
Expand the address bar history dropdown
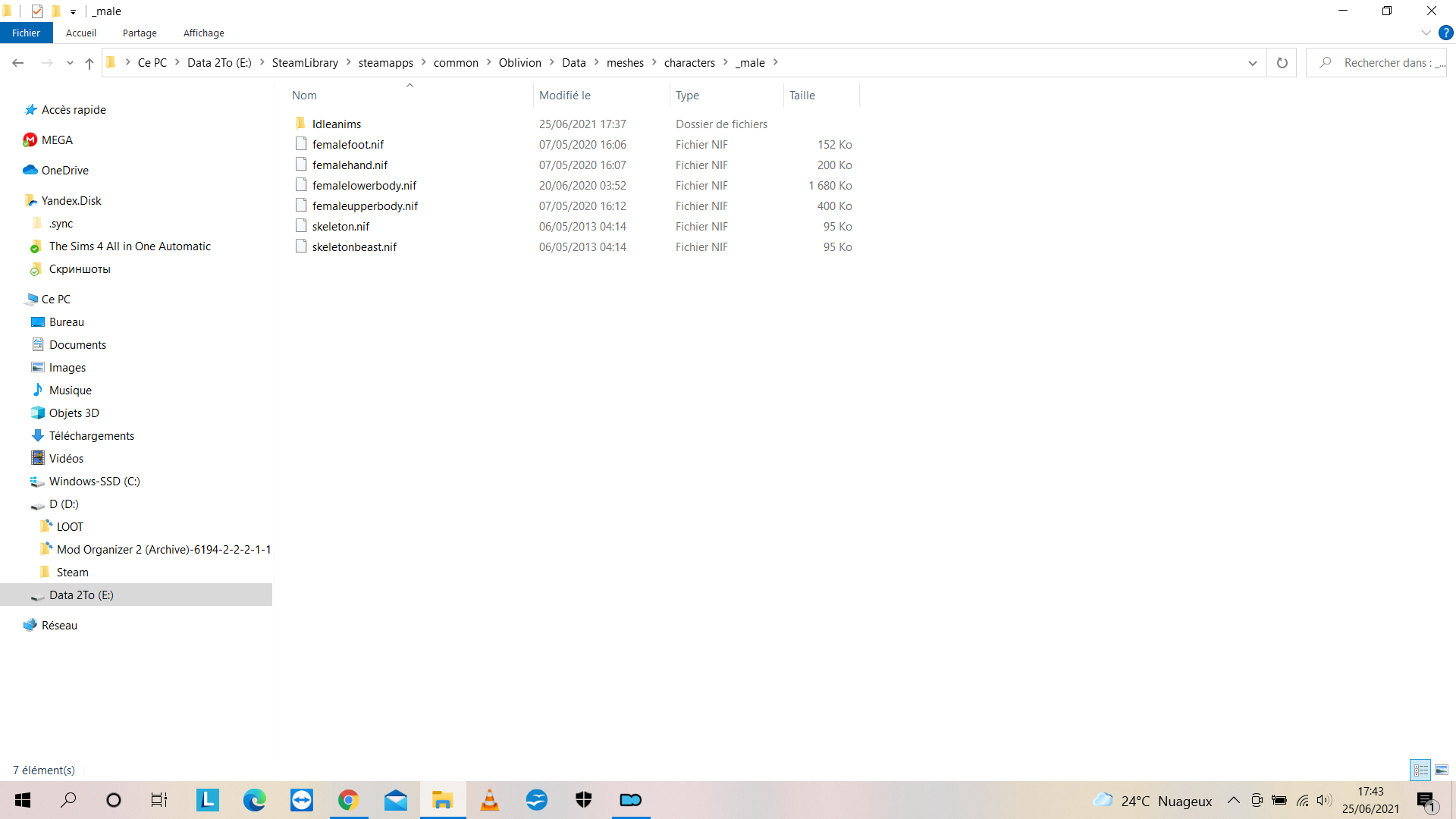pyautogui.click(x=1253, y=63)
